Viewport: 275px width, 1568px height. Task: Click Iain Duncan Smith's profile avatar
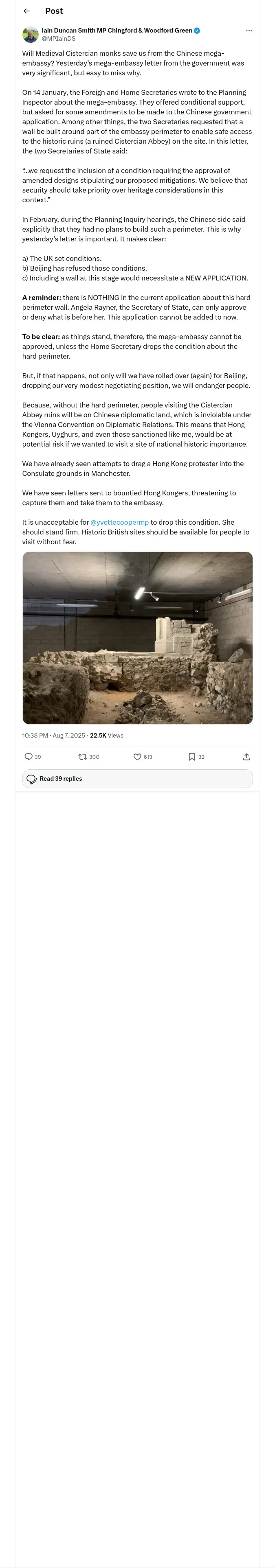tap(31, 34)
